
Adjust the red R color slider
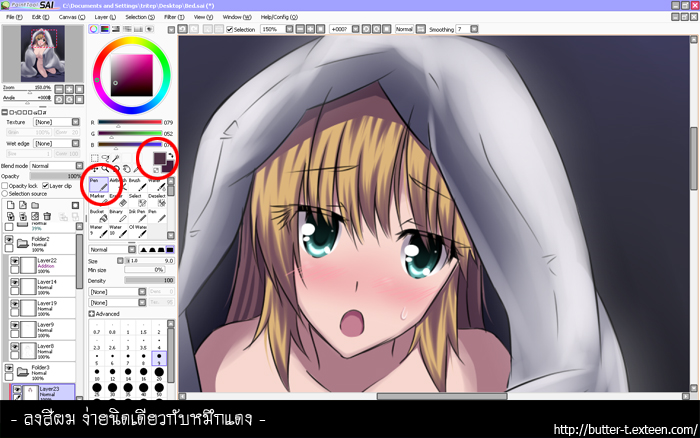(129, 122)
